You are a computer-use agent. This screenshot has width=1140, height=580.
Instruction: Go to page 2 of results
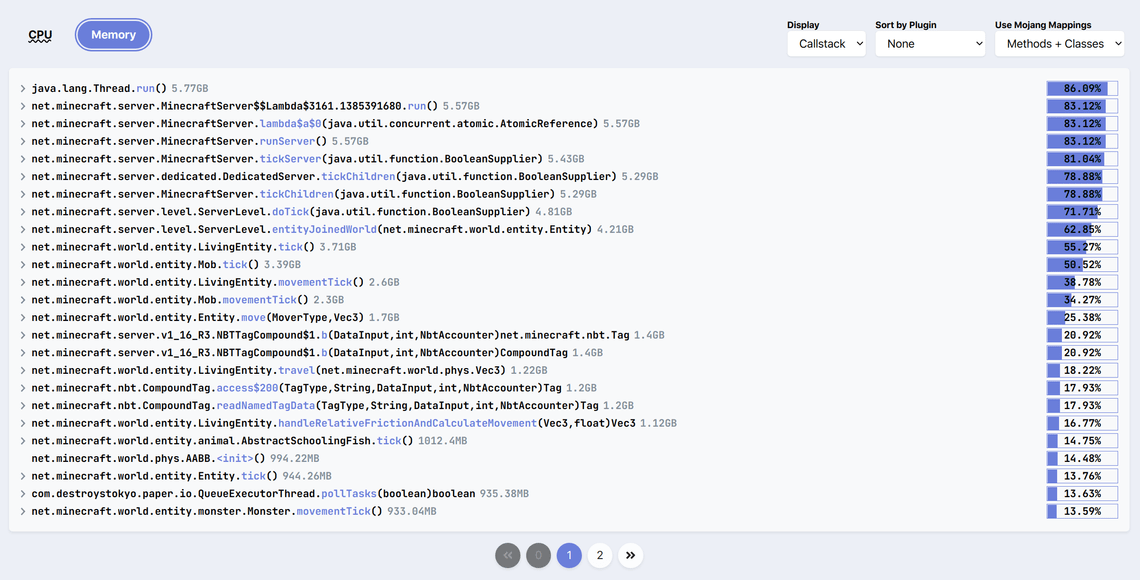[599, 555]
